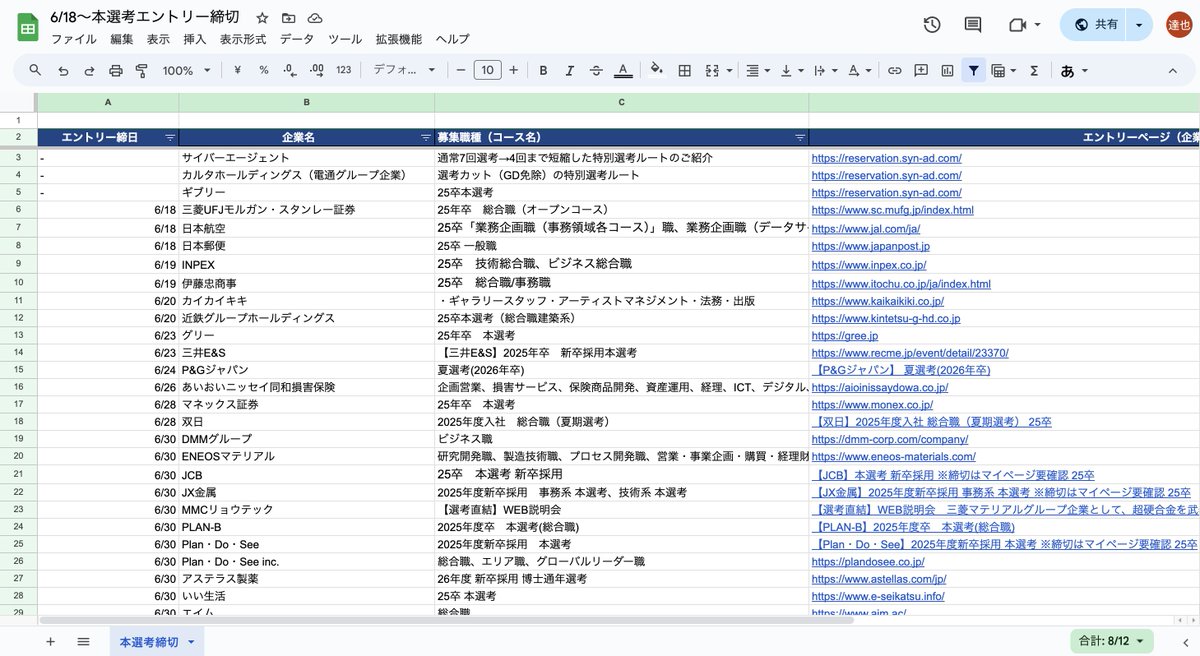Open the https://gree.jp link
Viewport: 1200px width, 656px height.
[845, 336]
